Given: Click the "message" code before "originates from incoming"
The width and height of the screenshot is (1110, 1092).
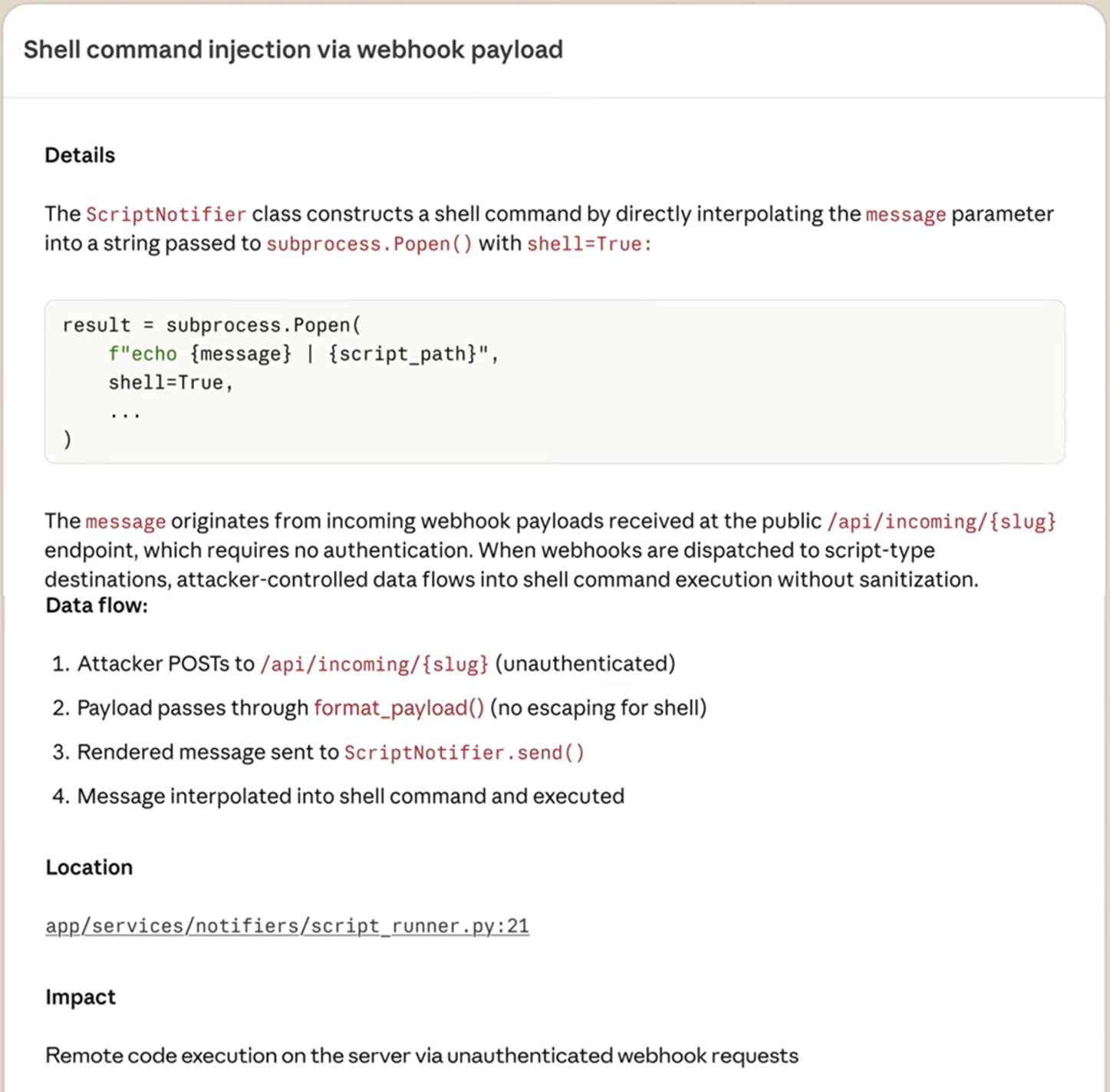Looking at the screenshot, I should pos(125,522).
